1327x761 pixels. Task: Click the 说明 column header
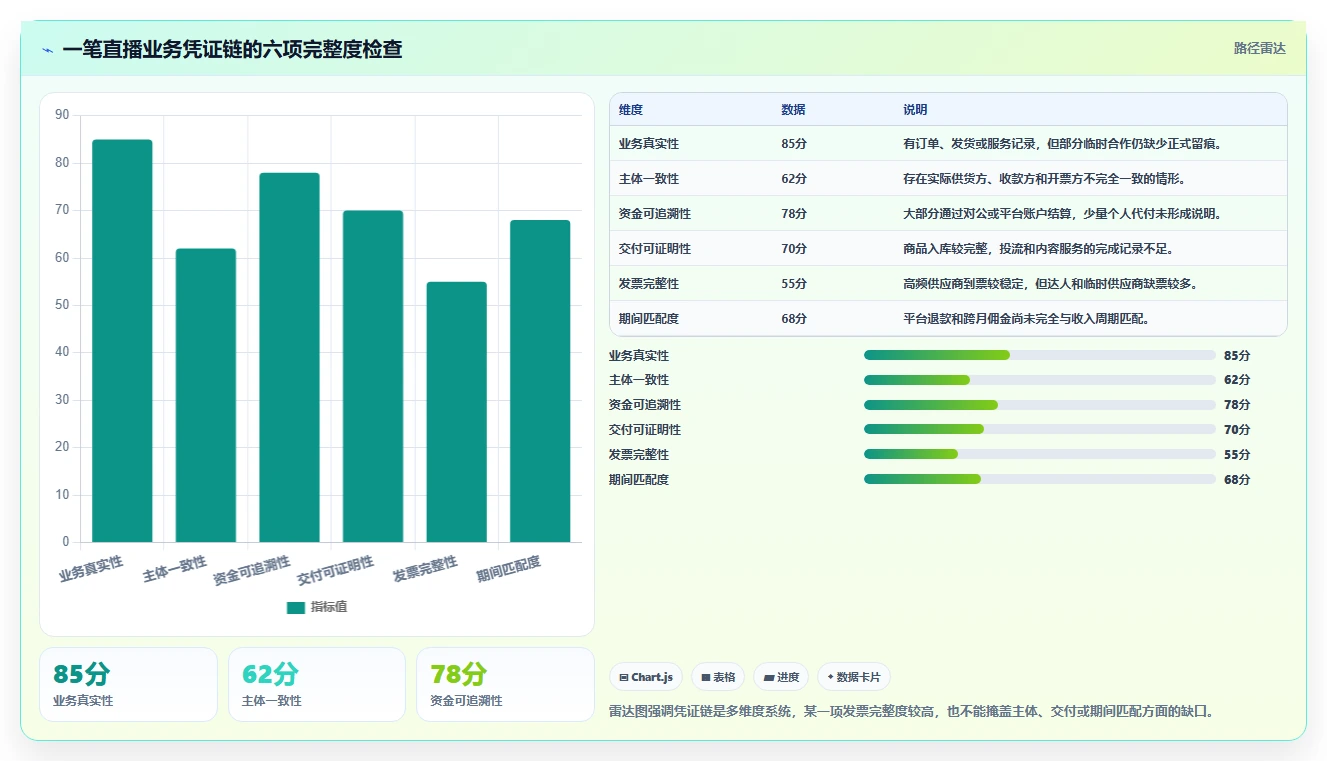point(915,109)
